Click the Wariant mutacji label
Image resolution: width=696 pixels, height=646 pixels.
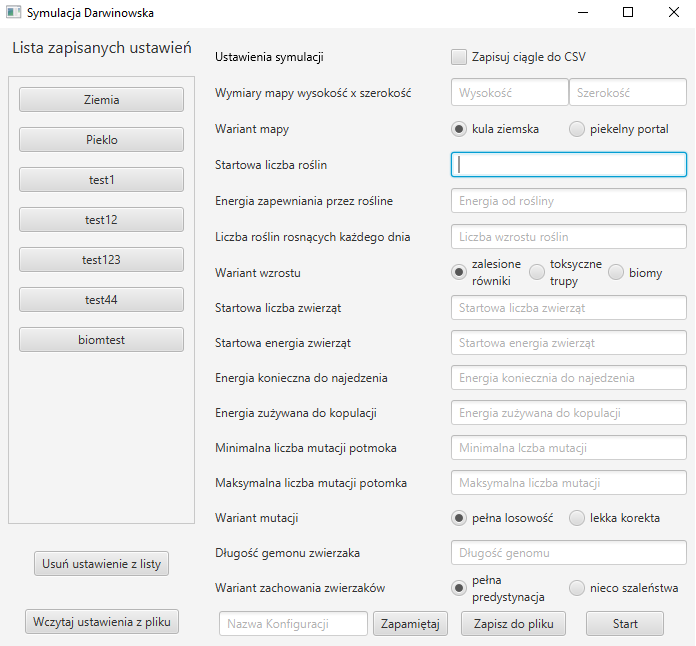point(257,518)
